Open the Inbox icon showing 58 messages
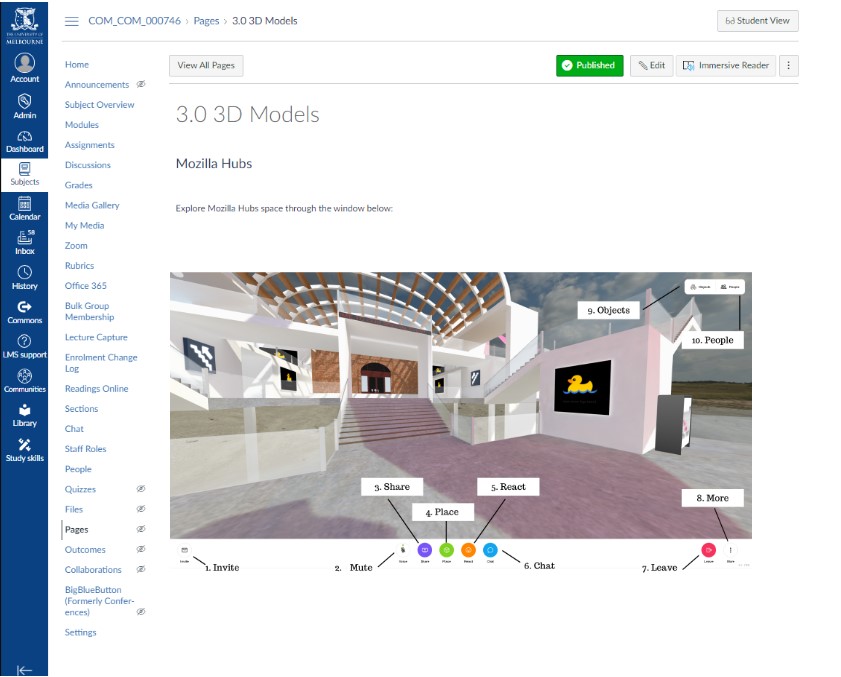Viewport: 841px width, 677px height. pos(24,241)
